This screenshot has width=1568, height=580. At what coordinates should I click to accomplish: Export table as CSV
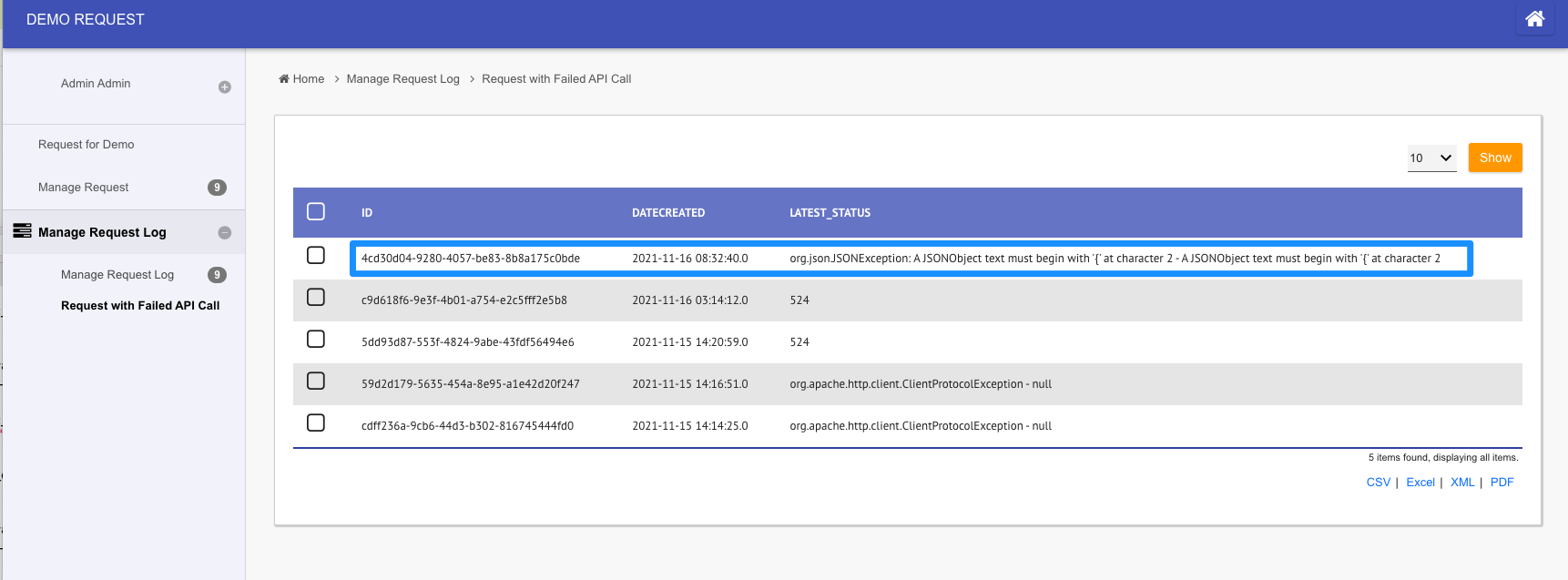[x=1378, y=483]
